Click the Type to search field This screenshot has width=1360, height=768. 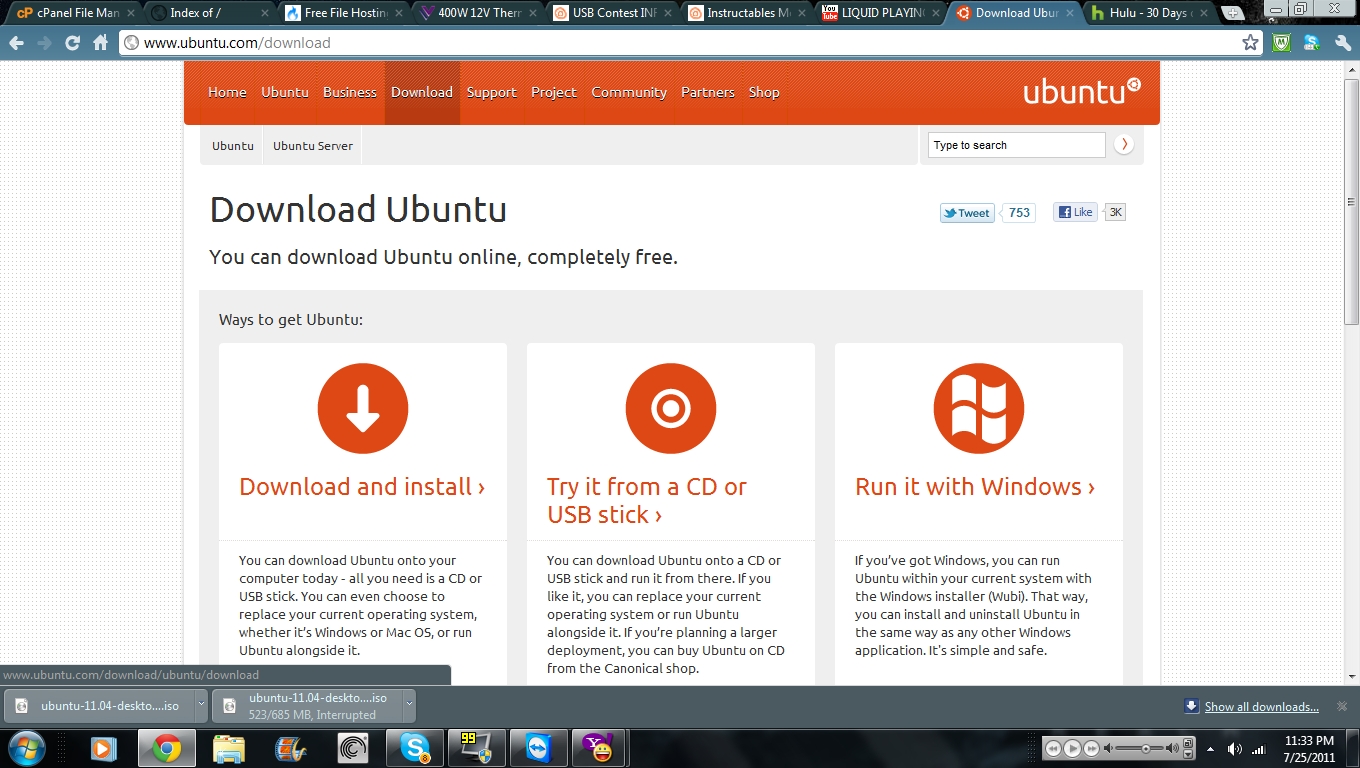click(1016, 145)
